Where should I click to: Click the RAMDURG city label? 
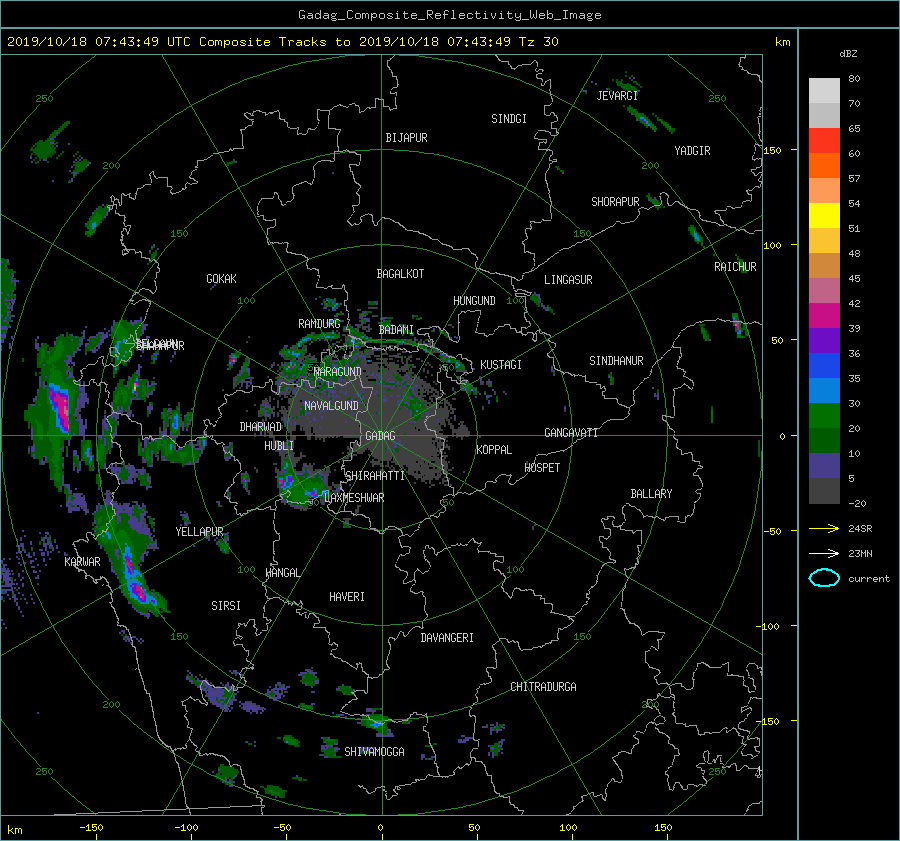319,324
